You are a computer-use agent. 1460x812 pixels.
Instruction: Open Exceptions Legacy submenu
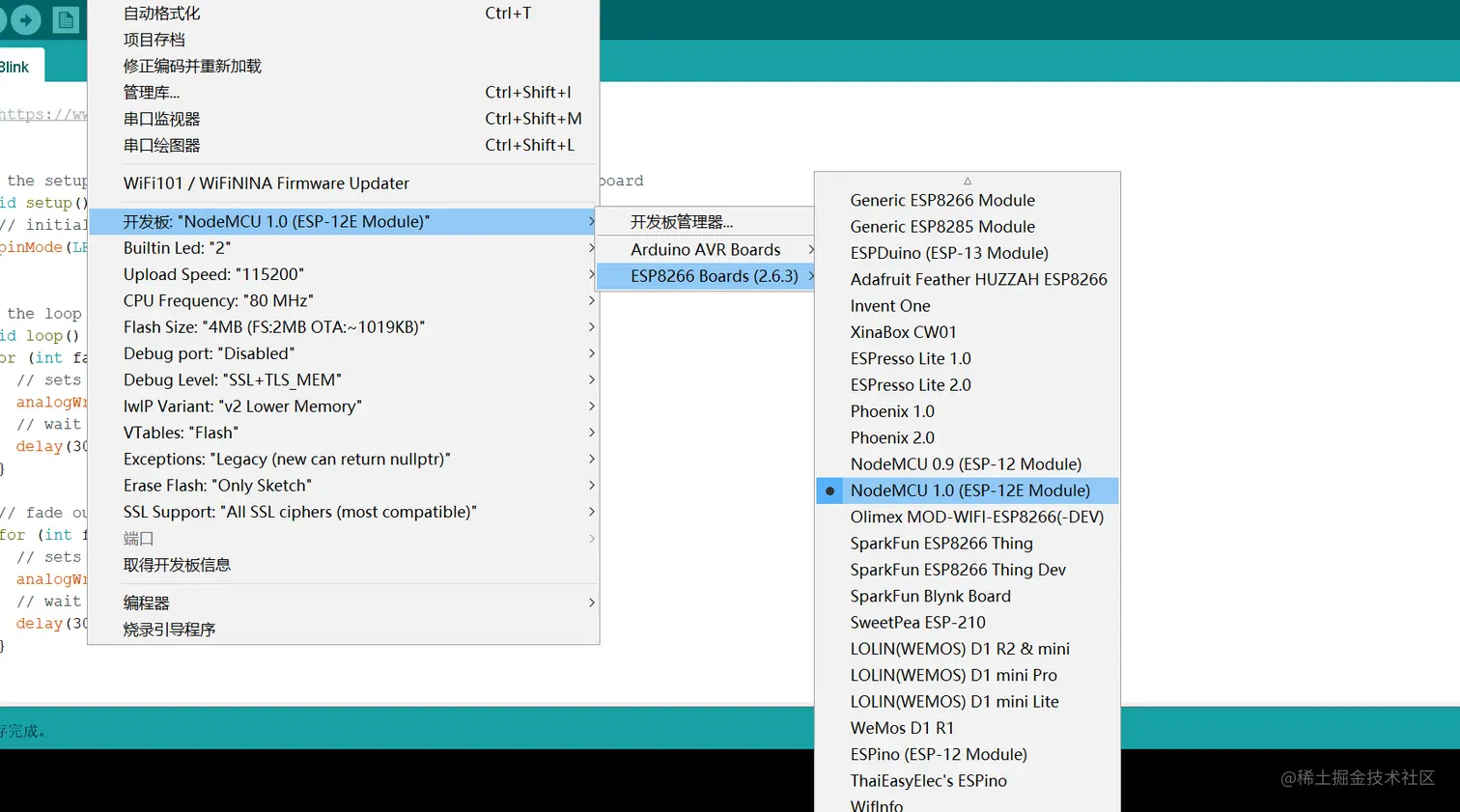coord(343,459)
